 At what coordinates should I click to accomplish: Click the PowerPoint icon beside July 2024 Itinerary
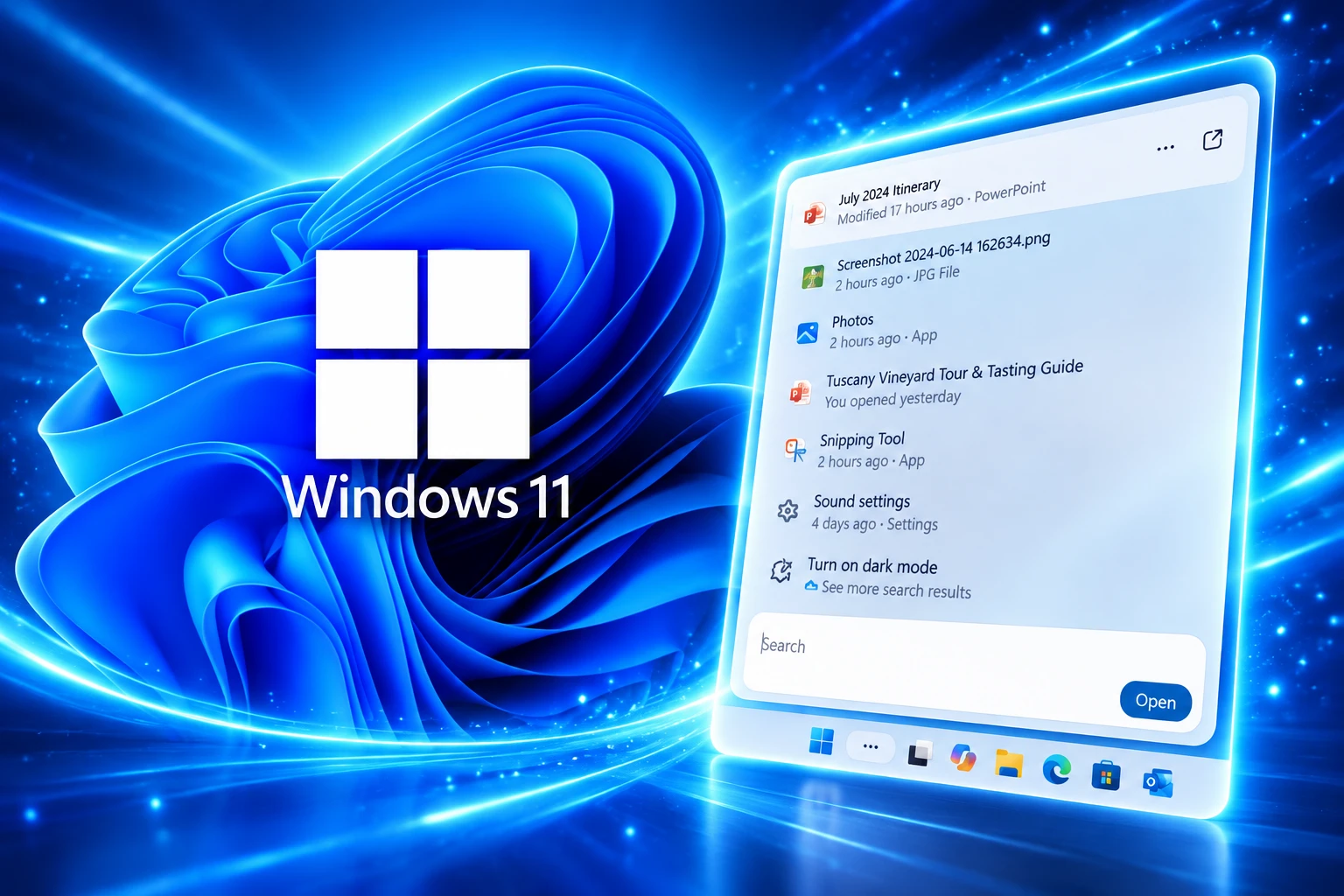pyautogui.click(x=814, y=213)
